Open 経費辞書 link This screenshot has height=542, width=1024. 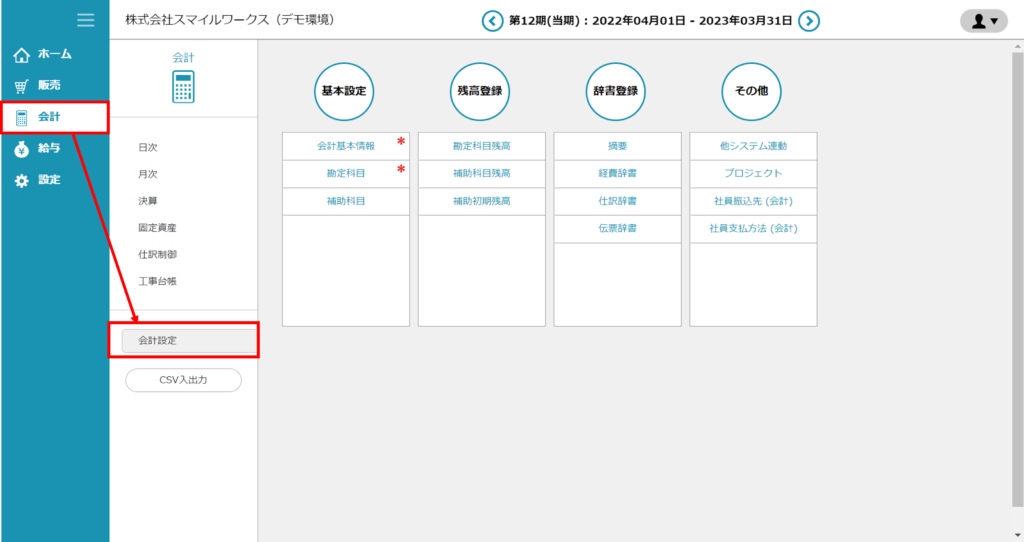[618, 174]
